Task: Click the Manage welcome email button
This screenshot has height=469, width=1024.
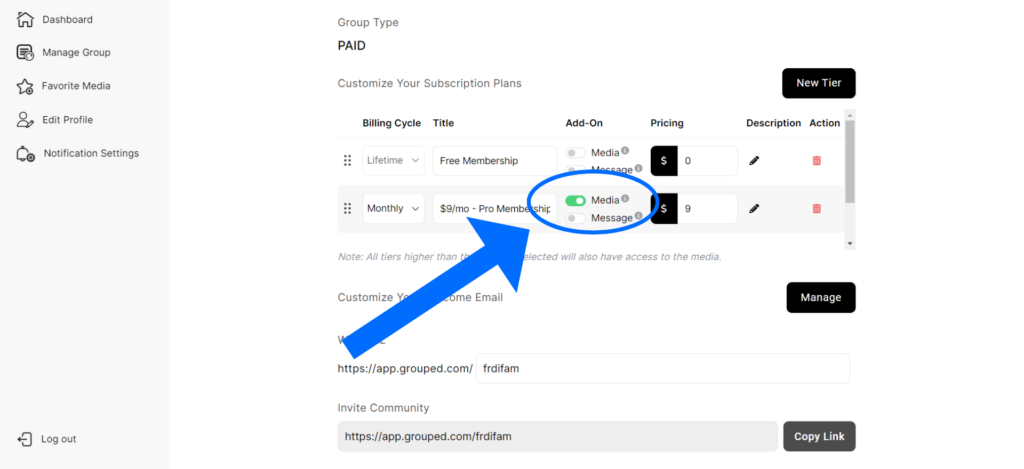Action: [x=820, y=297]
